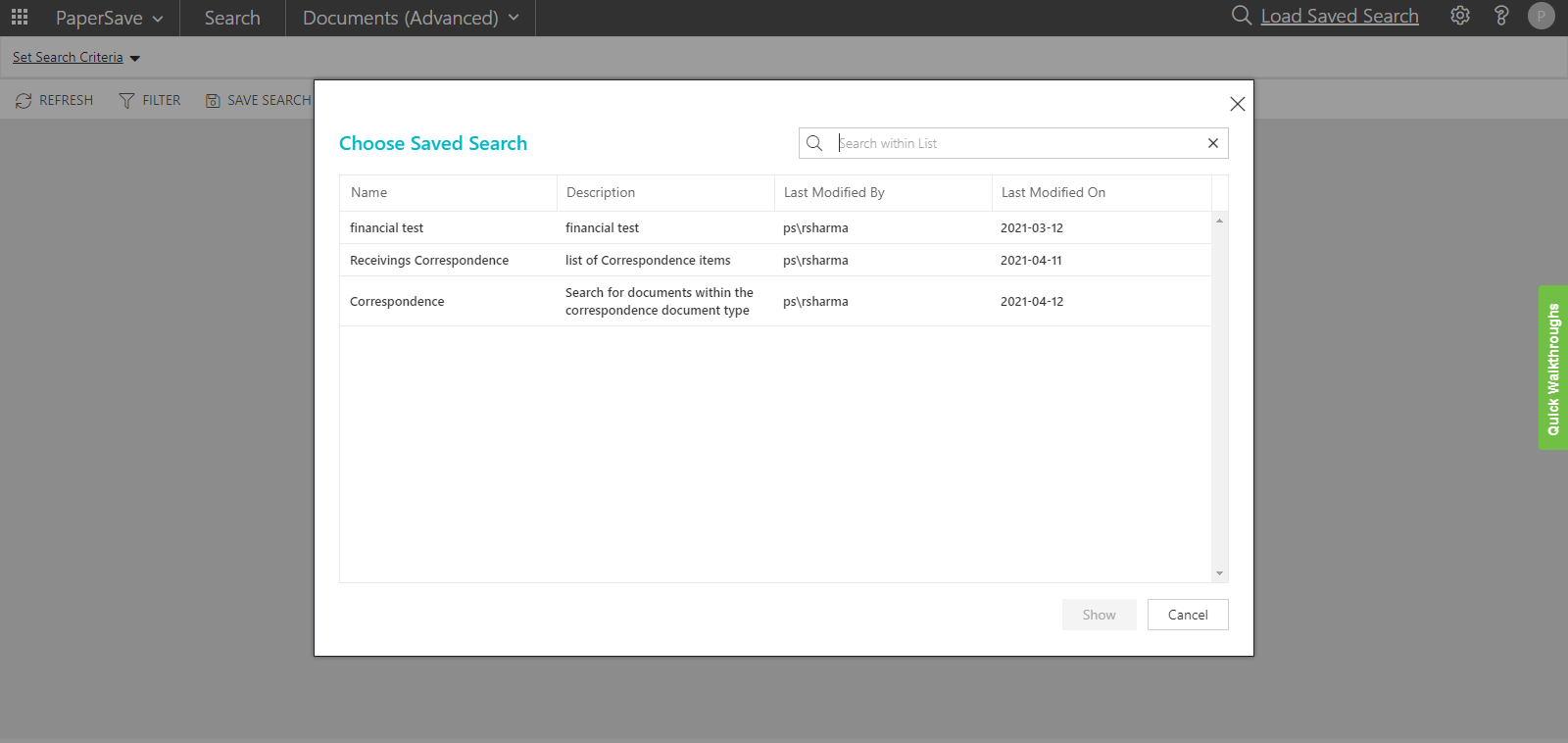1568x743 pixels.
Task: Close the Choose Saved Search dialog
Action: point(1238,104)
